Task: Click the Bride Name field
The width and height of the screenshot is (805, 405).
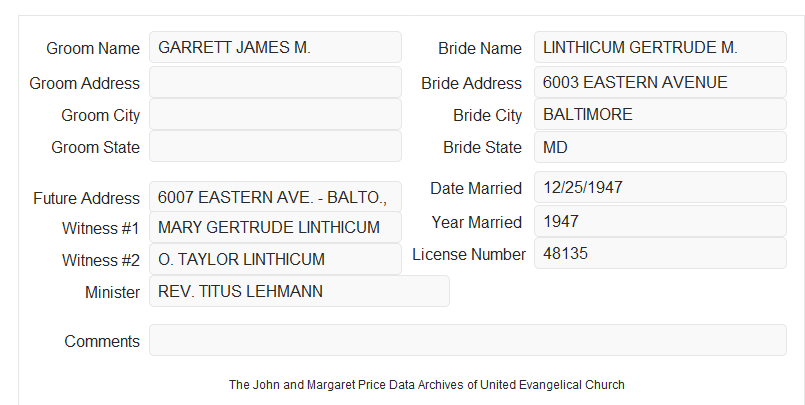Action: 660,47
